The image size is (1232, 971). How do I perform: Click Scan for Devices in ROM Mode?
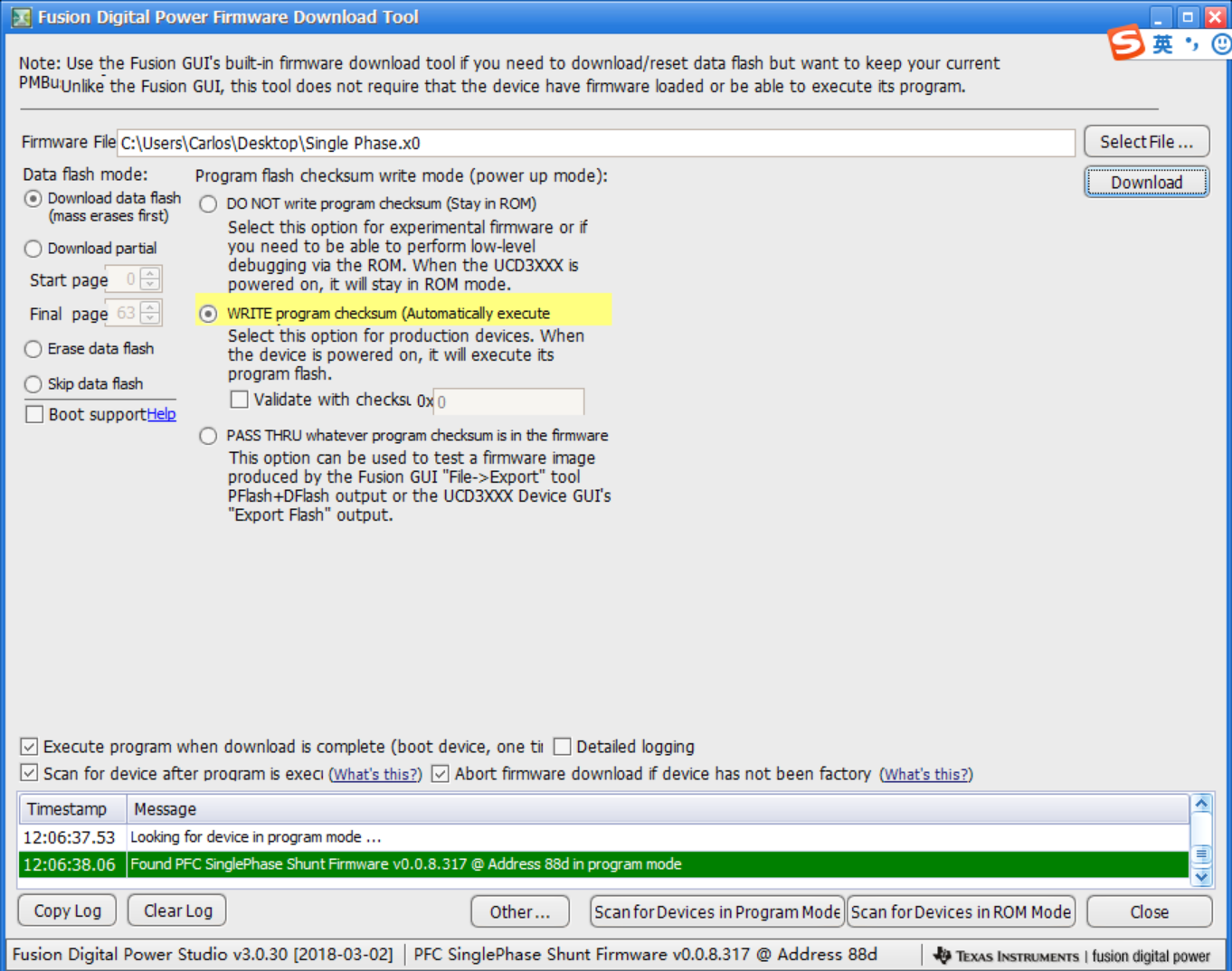coord(961,911)
